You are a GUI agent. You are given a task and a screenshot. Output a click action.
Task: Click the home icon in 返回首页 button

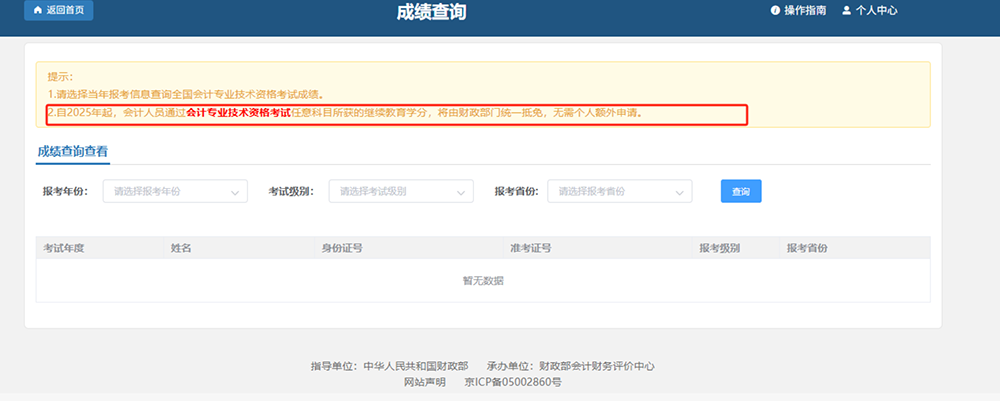tap(39, 10)
